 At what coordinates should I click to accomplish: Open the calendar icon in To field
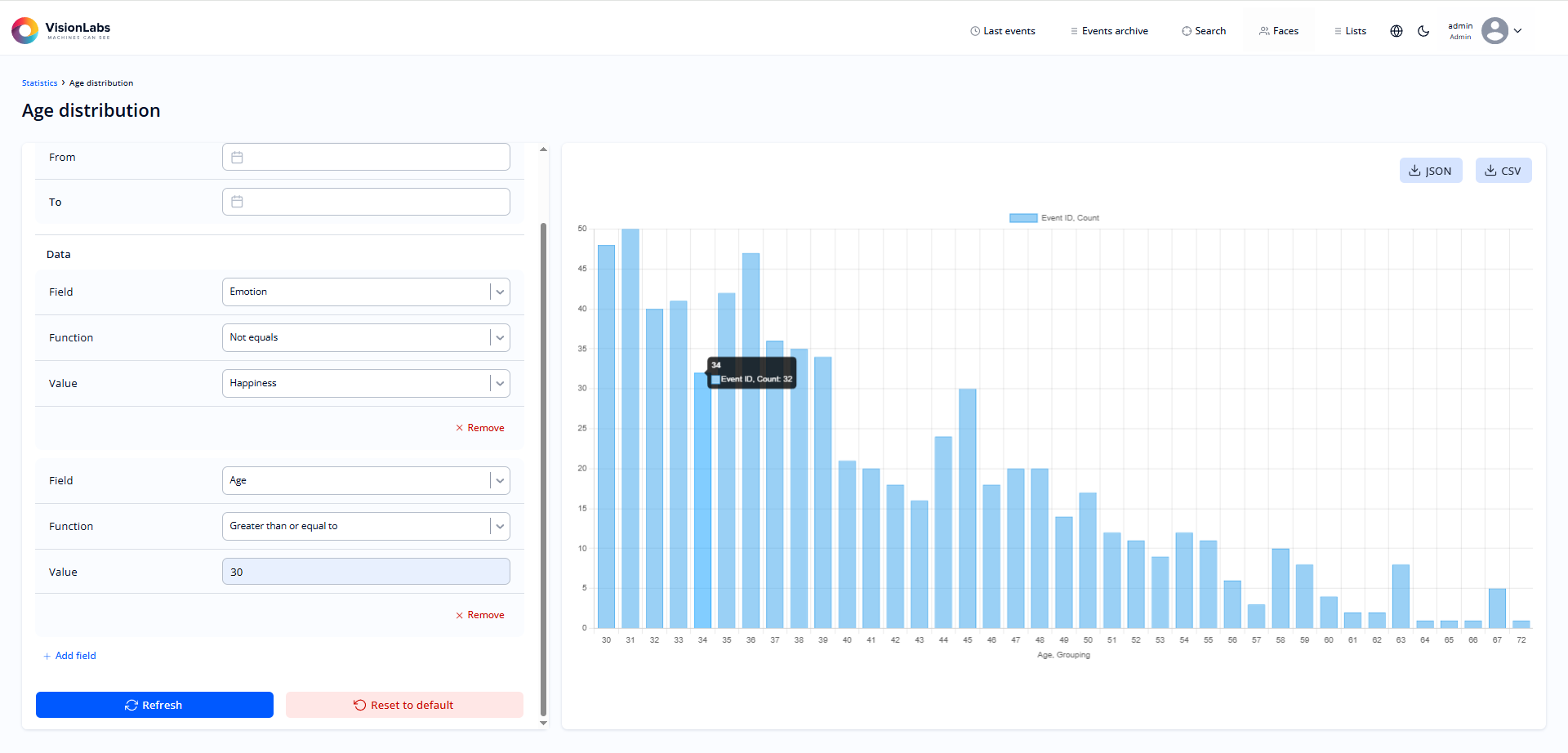237,202
